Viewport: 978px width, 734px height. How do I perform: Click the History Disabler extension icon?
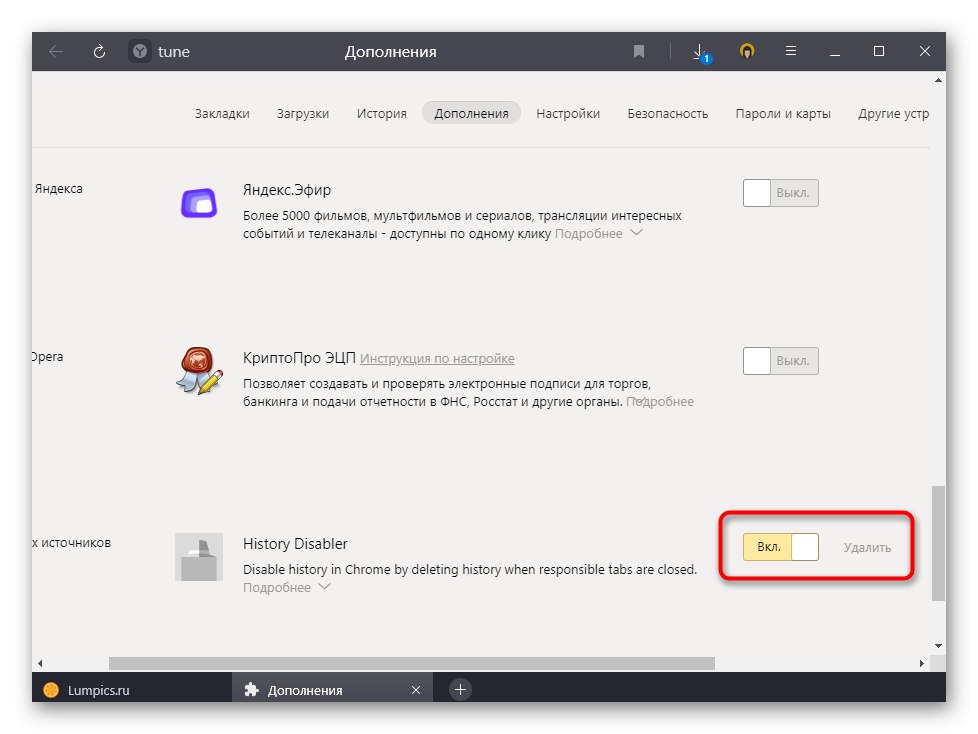pyautogui.click(x=199, y=557)
